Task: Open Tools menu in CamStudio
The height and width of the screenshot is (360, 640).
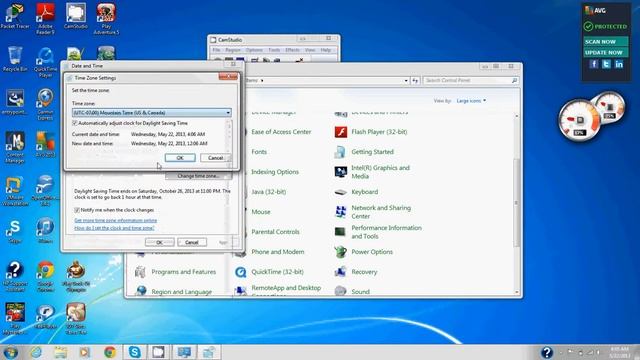Action: pyautogui.click(x=274, y=50)
